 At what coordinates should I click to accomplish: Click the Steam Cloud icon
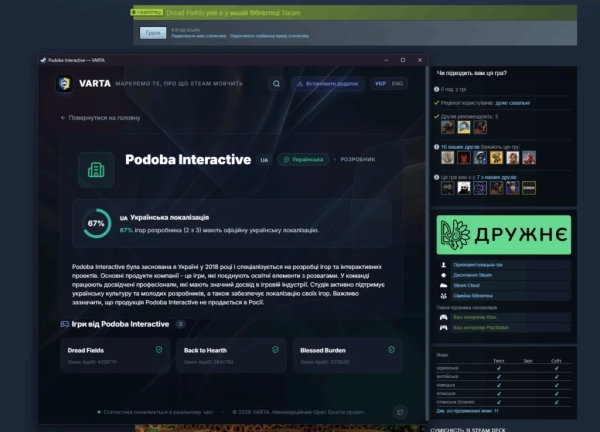click(x=443, y=285)
